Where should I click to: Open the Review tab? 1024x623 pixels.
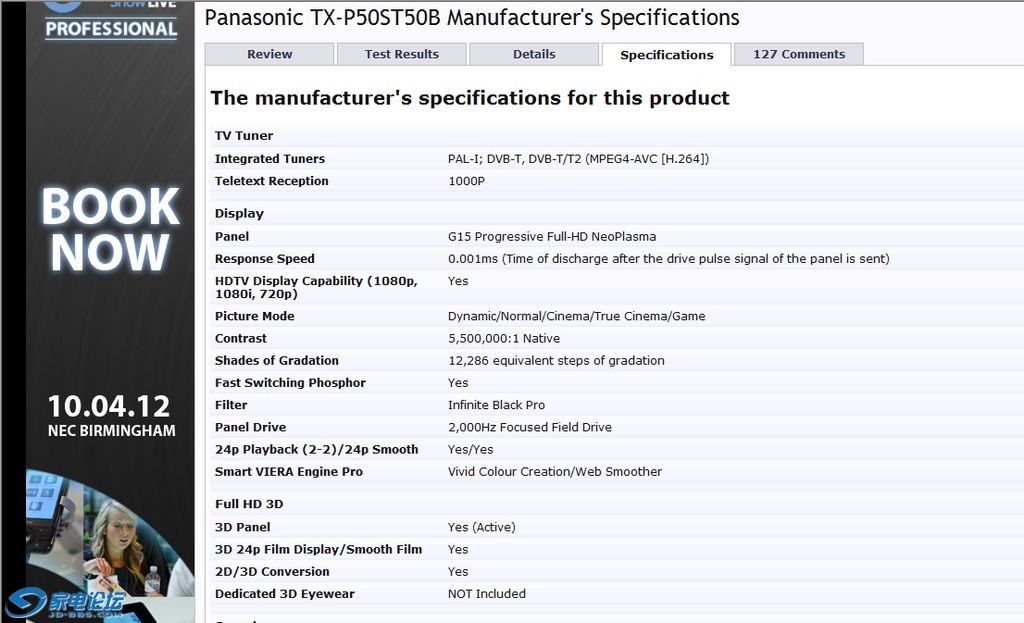[x=270, y=54]
